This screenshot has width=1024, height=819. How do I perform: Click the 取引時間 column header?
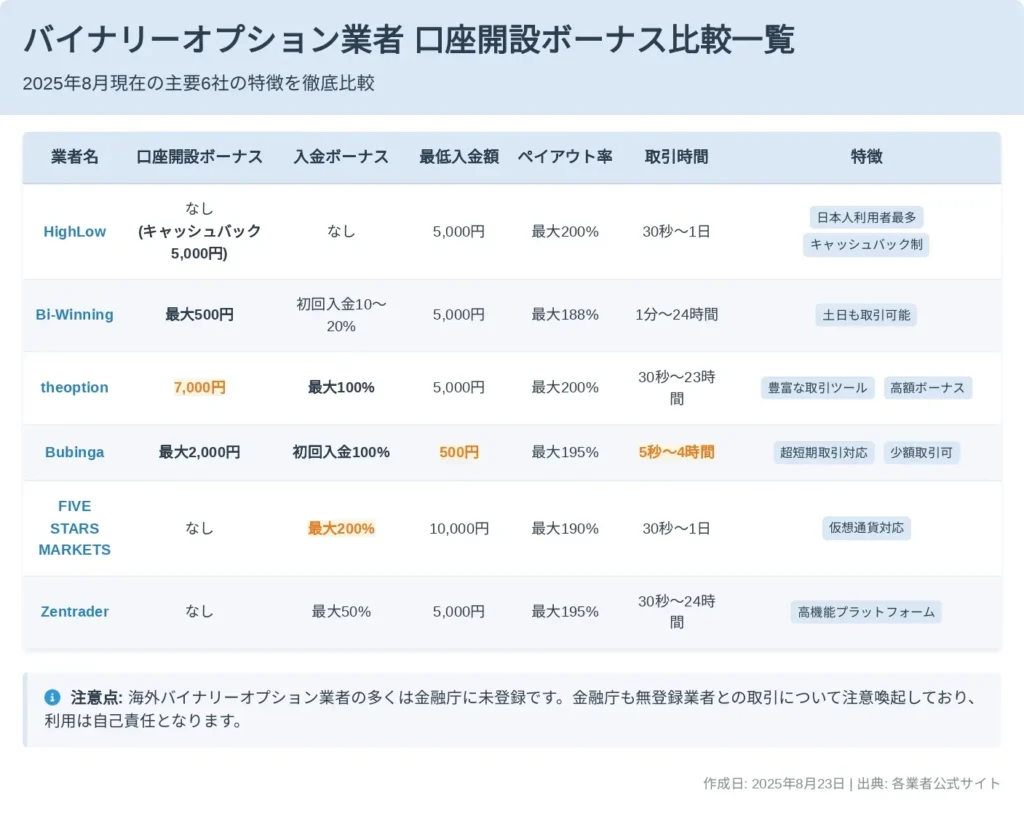[677, 157]
